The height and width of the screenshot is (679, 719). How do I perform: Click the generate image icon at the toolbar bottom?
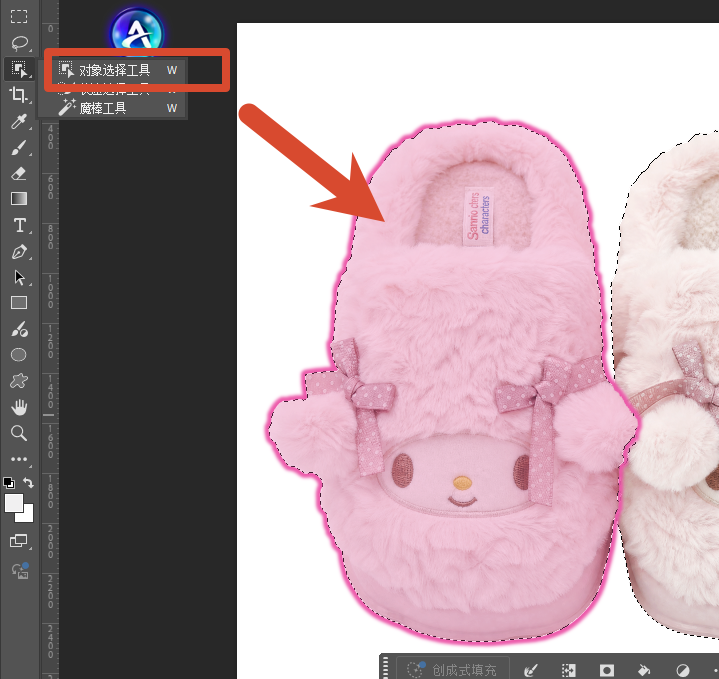(x=20, y=570)
